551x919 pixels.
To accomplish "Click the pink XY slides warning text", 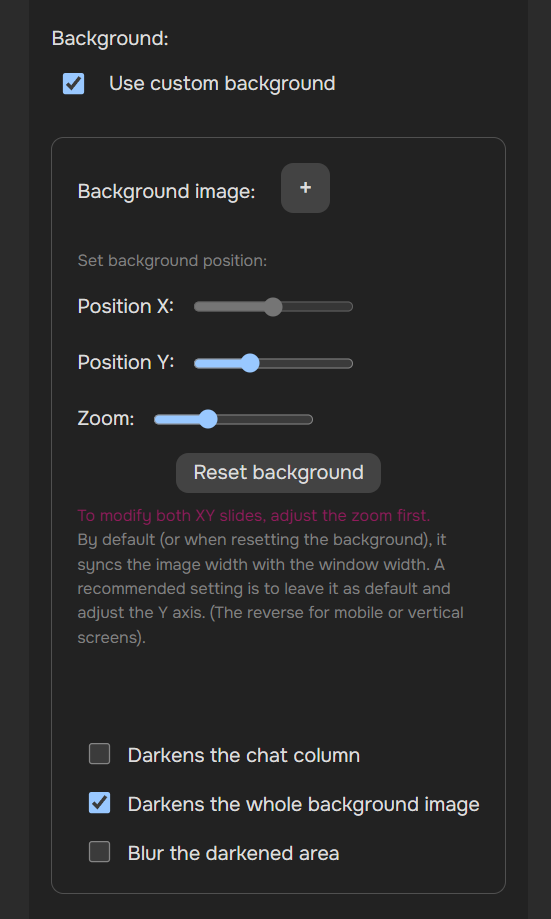I will (254, 516).
